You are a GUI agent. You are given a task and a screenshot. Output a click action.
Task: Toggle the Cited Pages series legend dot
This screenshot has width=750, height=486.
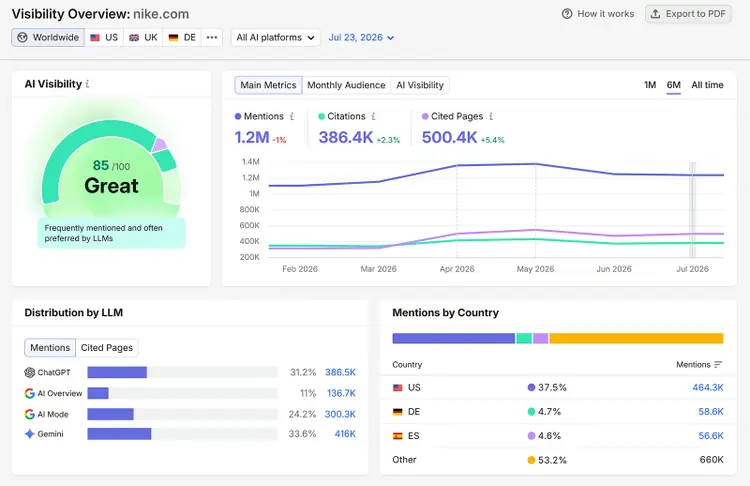(x=425, y=116)
